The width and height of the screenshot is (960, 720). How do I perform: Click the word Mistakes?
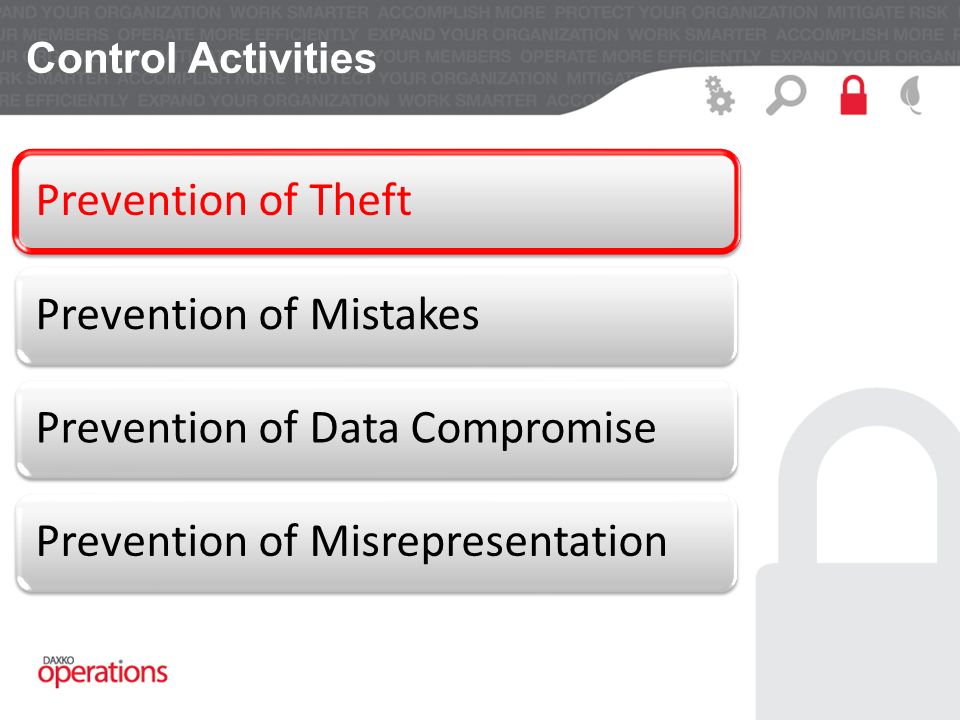[395, 314]
